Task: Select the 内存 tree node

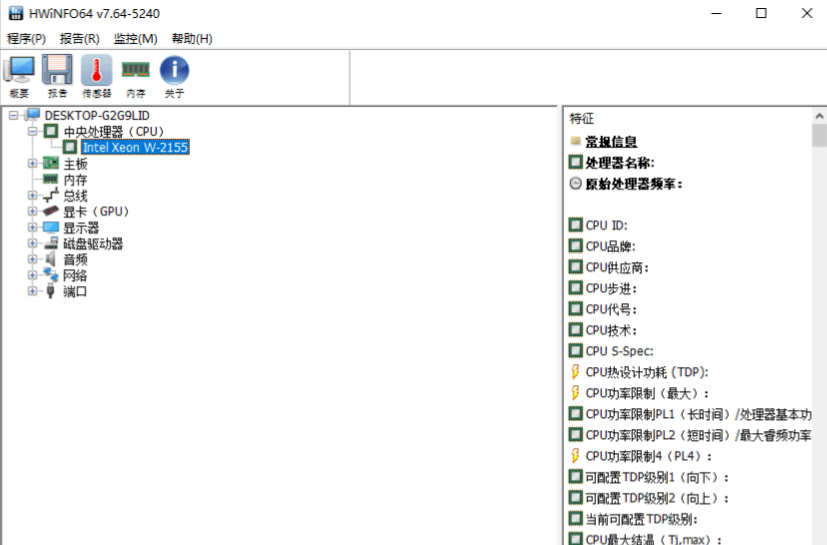Action: pos(75,180)
